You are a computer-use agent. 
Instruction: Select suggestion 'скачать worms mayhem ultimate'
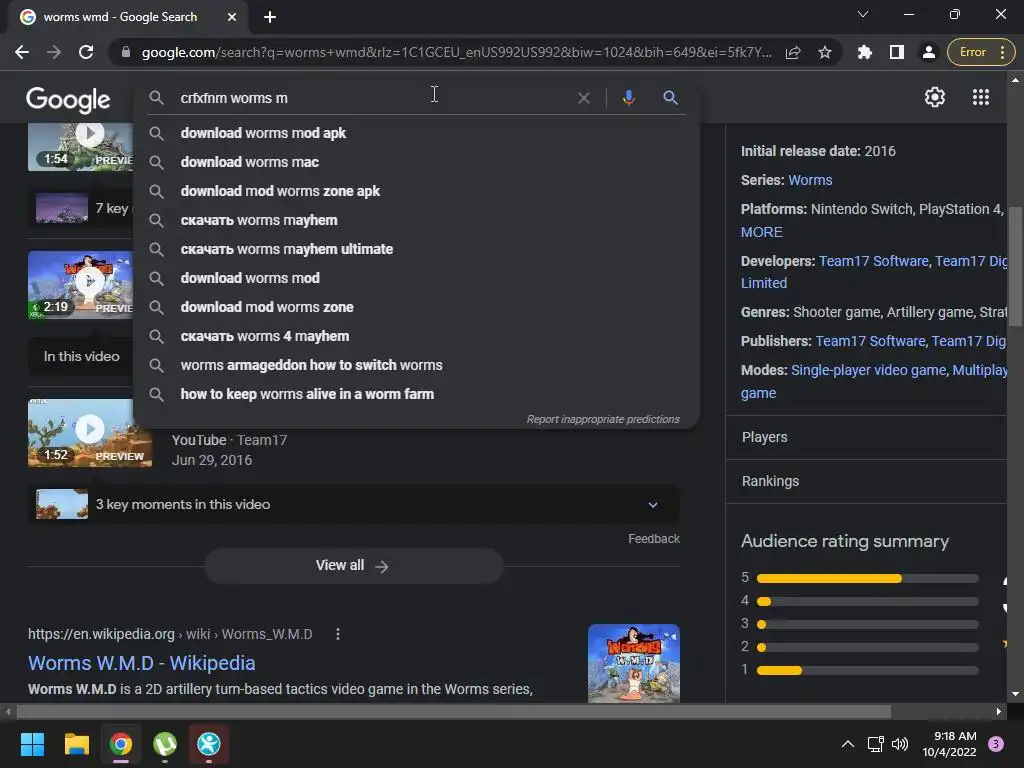point(416,249)
